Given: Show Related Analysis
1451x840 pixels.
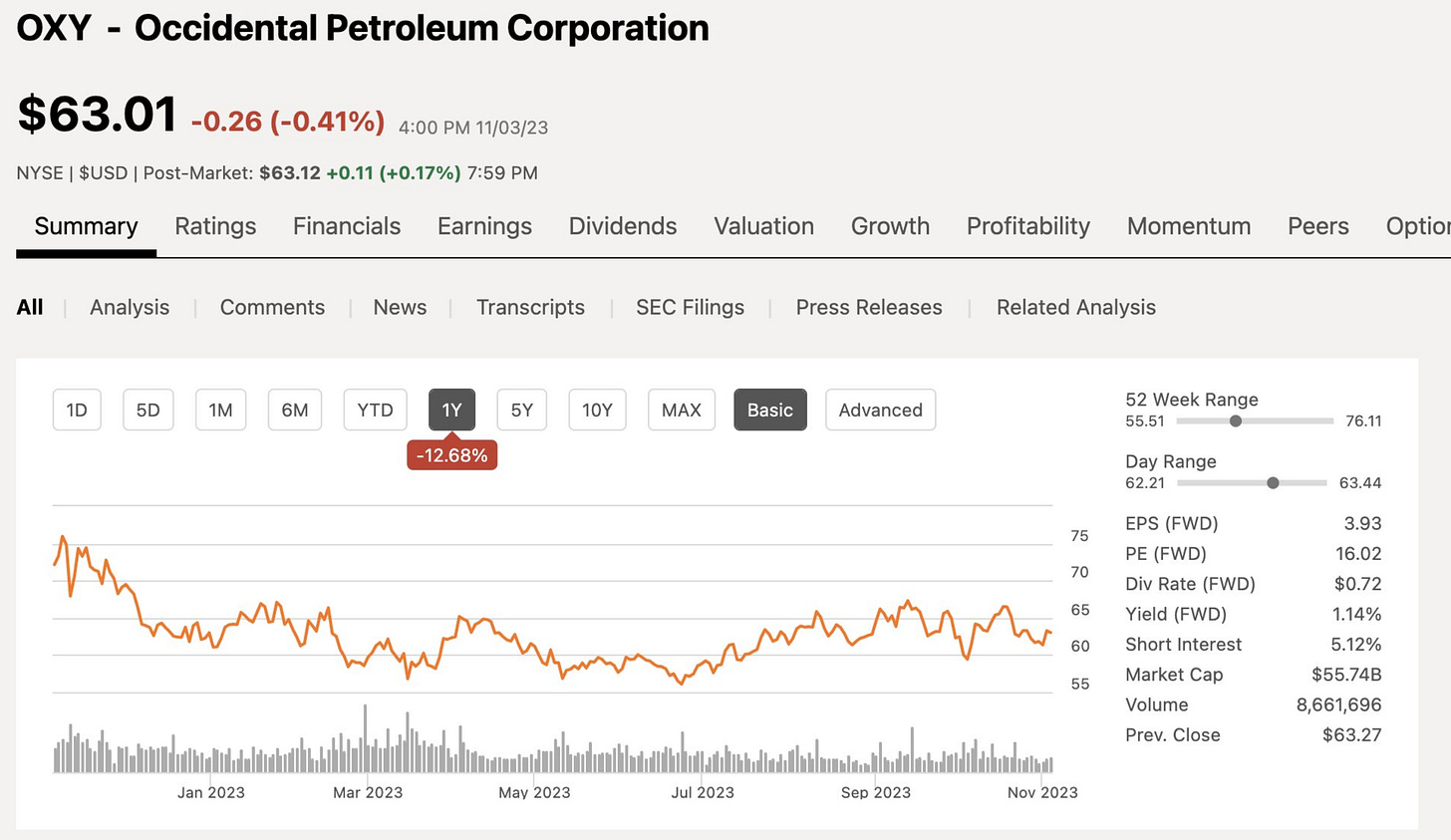Looking at the screenshot, I should coord(1076,307).
